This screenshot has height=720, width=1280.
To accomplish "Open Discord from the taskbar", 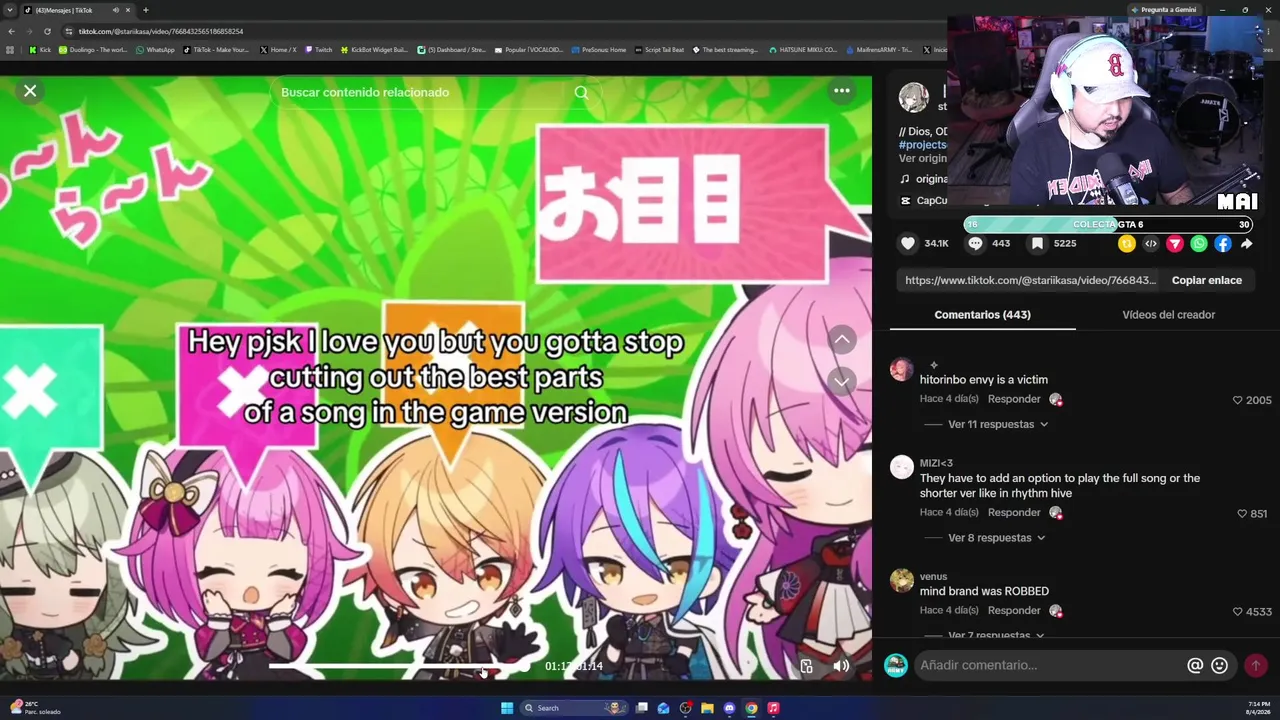I will coord(729,708).
